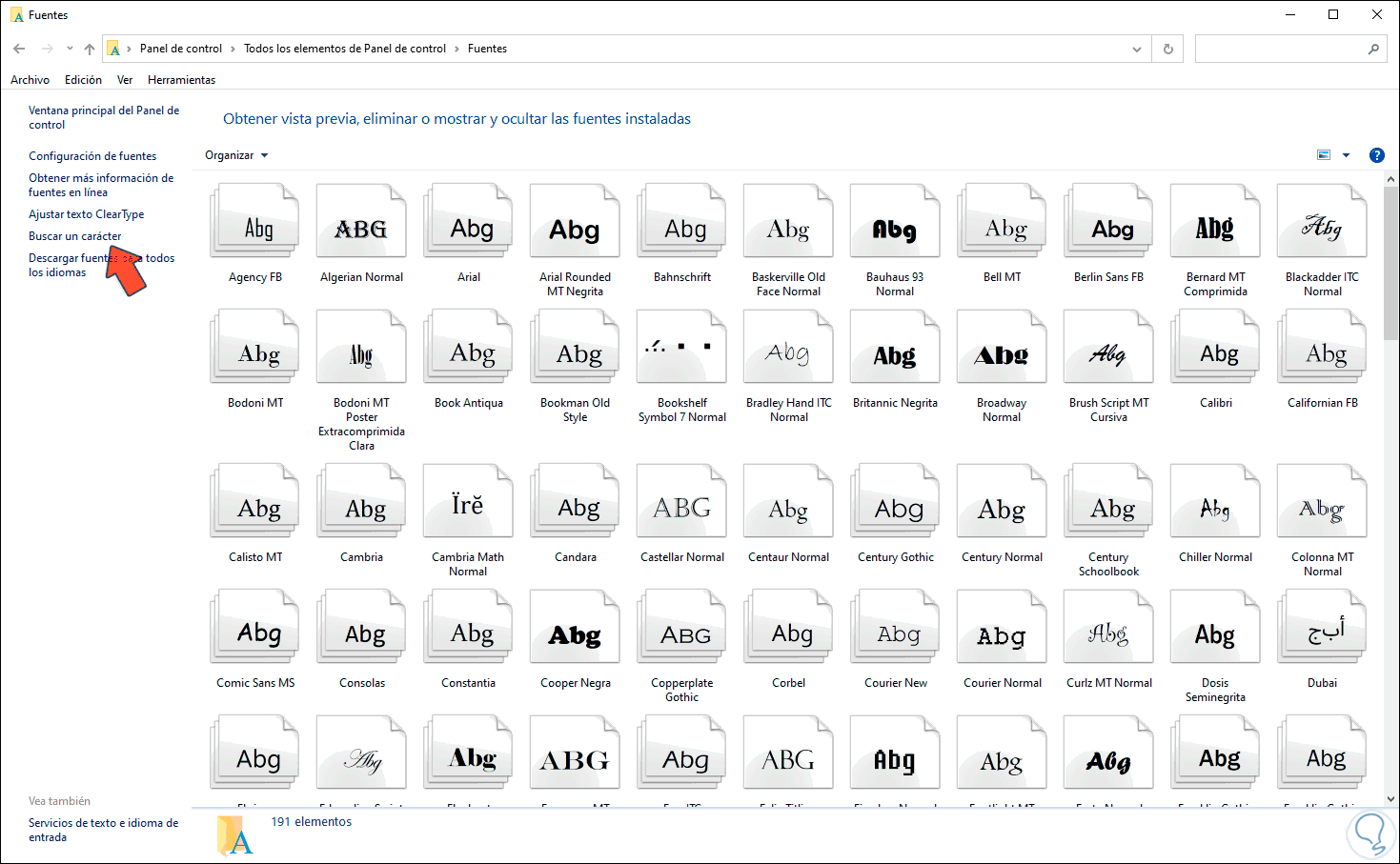
Task: Select the Cambria Math Normal font icon
Action: click(468, 501)
